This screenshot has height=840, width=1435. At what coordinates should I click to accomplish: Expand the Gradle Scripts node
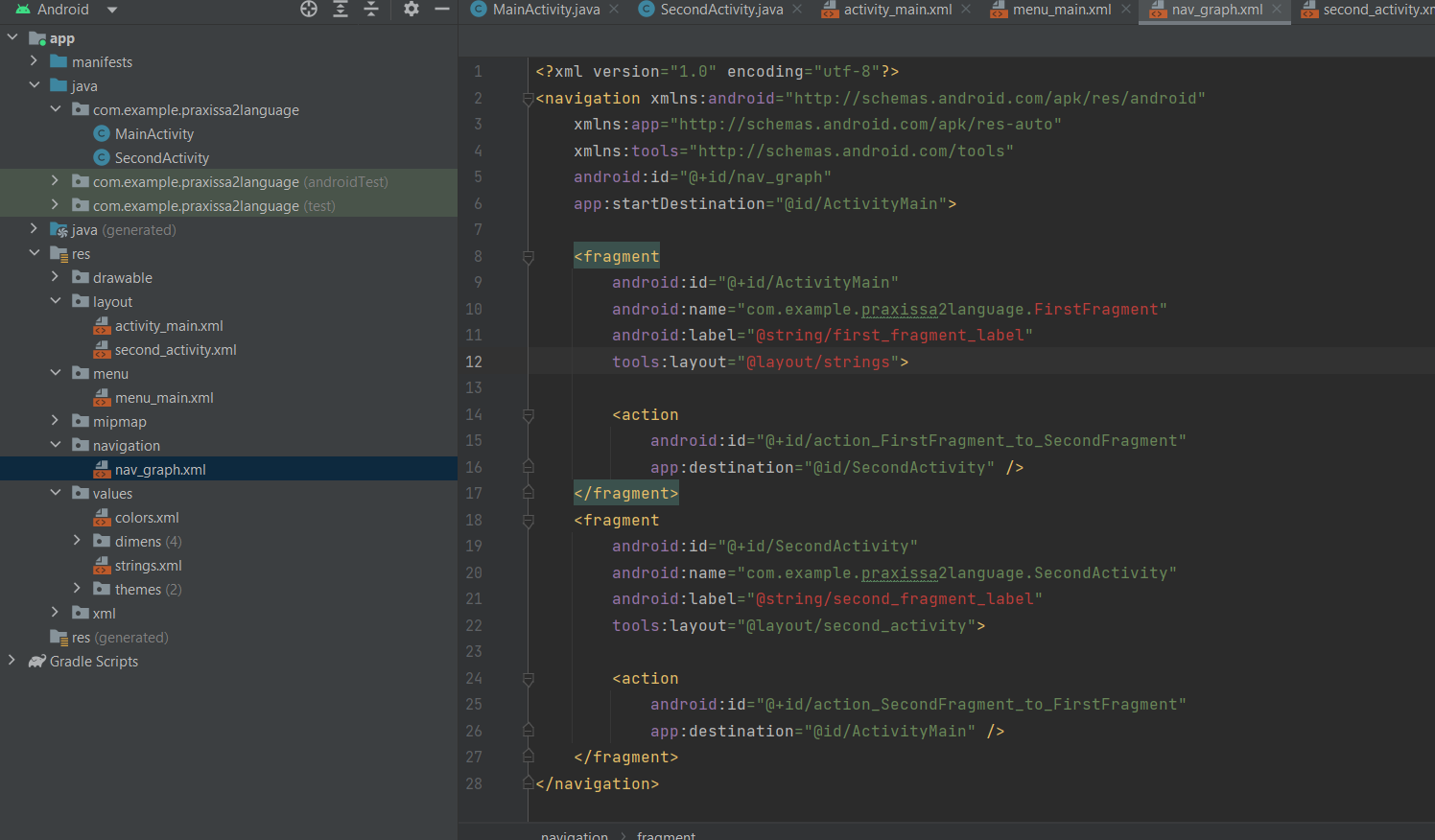click(12, 661)
